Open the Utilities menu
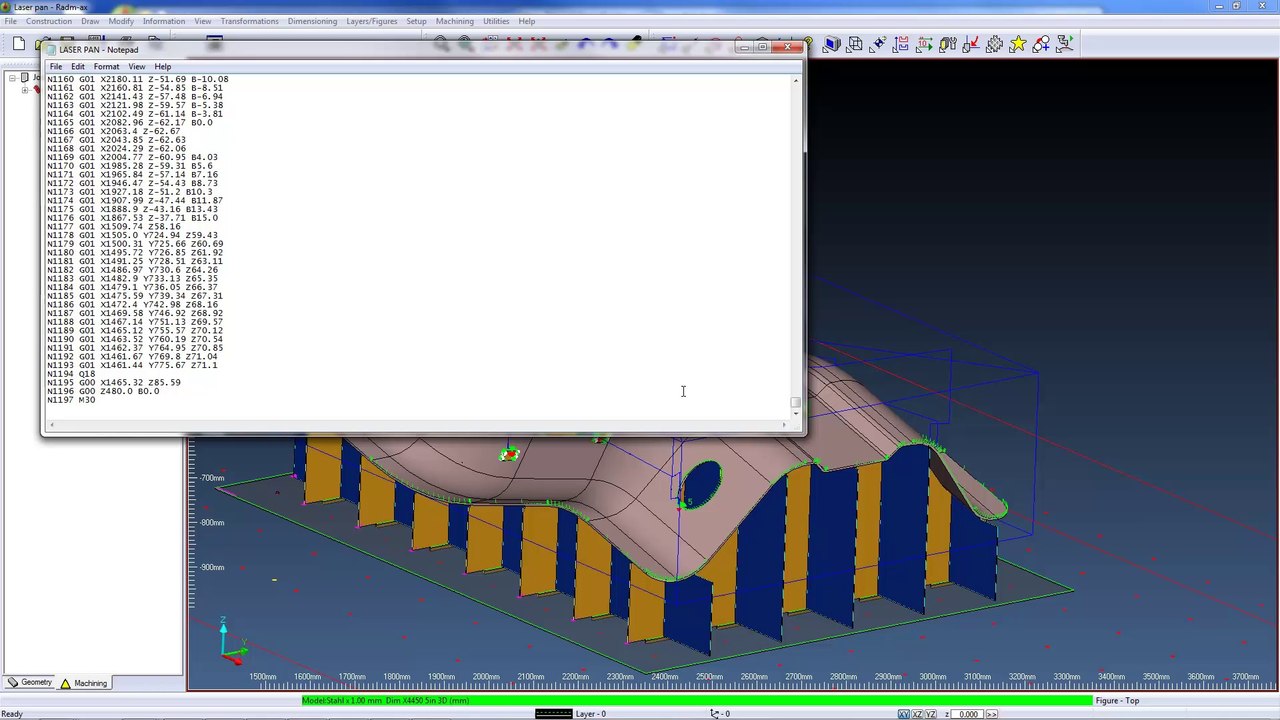 tap(496, 21)
